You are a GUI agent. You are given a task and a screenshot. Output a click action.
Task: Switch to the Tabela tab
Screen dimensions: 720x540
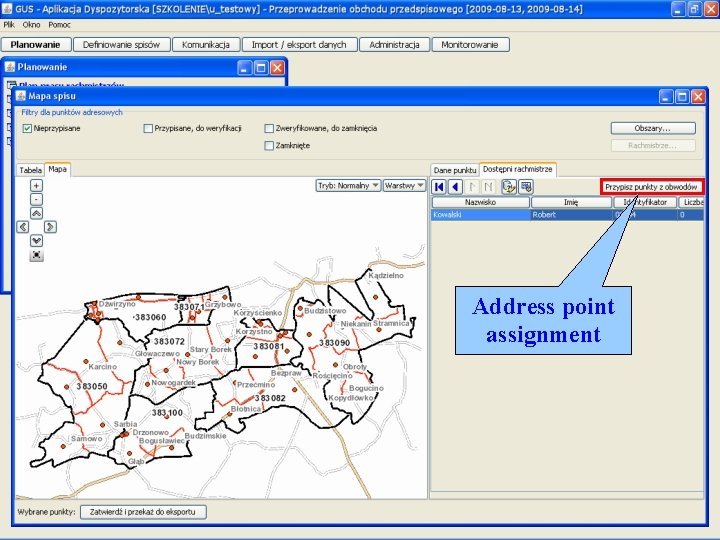(30, 170)
